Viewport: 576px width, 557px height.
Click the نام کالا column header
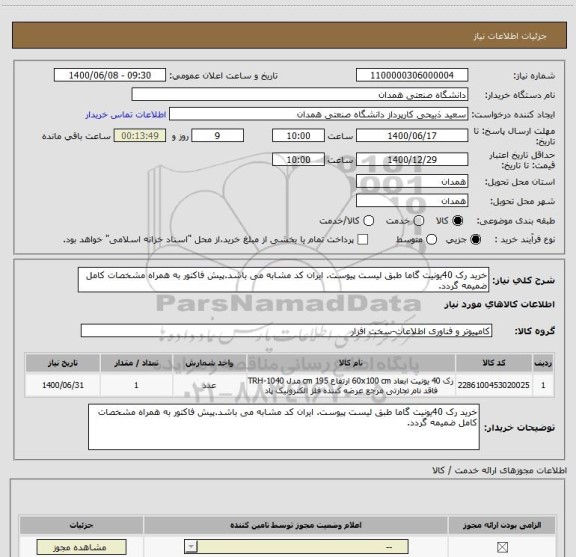point(350,363)
